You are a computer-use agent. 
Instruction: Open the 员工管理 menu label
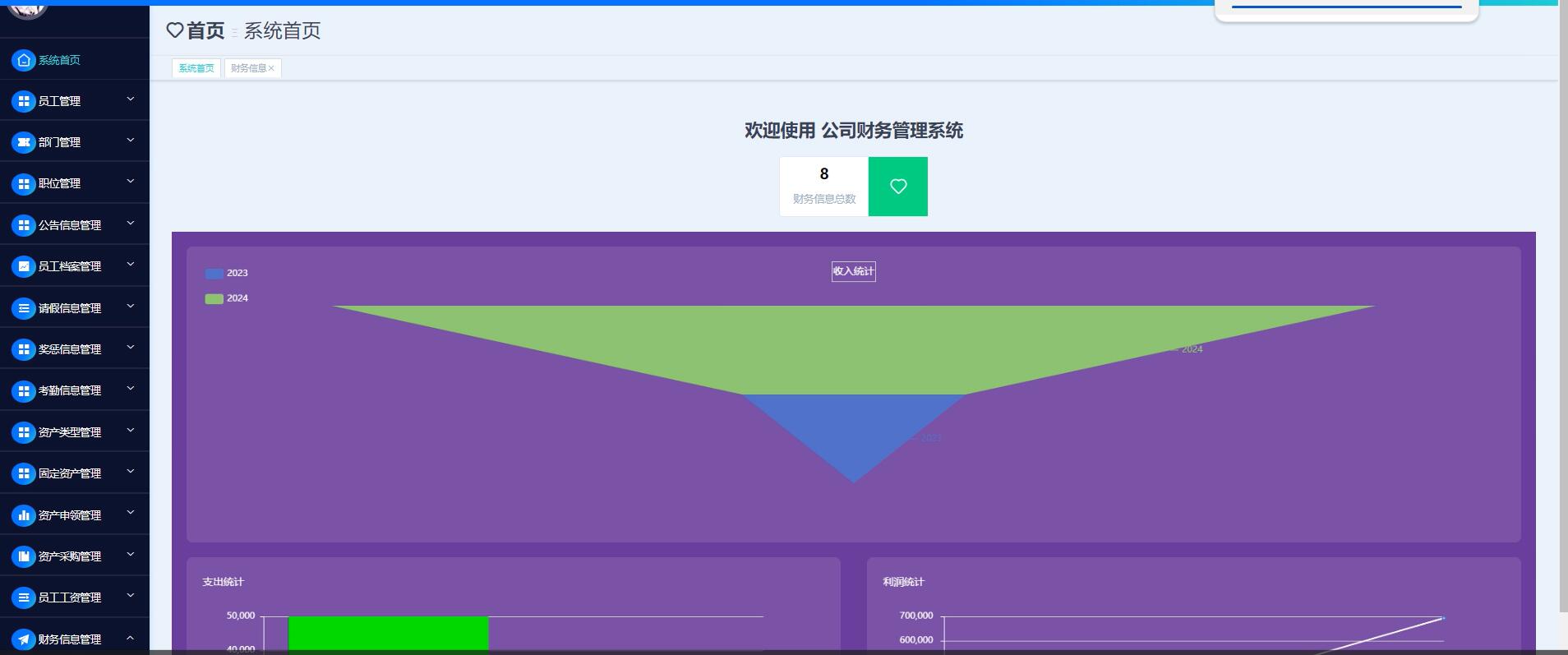point(59,101)
